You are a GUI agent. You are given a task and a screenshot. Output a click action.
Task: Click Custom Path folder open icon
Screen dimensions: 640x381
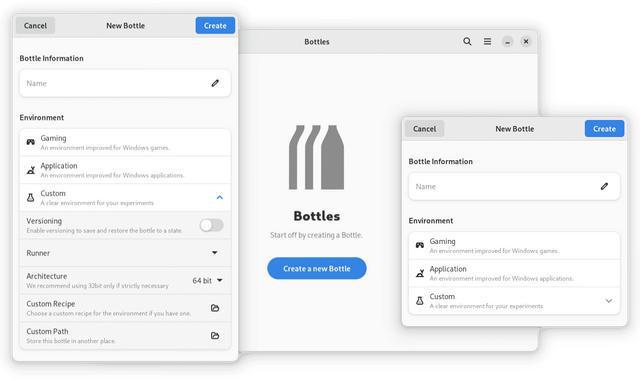point(215,336)
